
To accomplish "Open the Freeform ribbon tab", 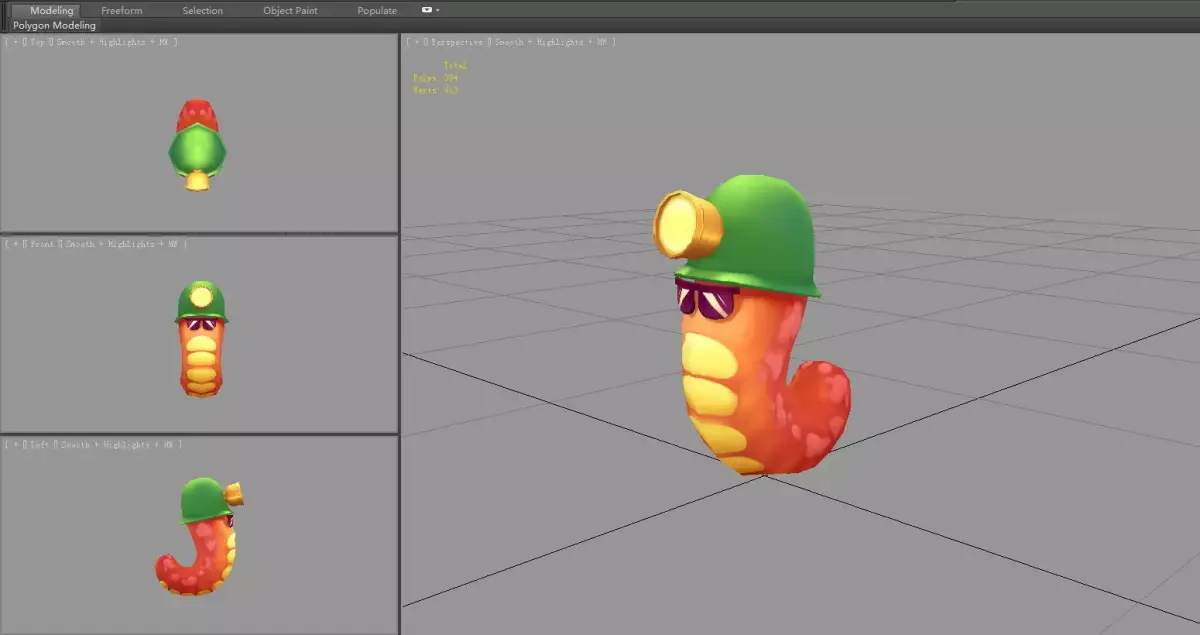I will click(122, 11).
